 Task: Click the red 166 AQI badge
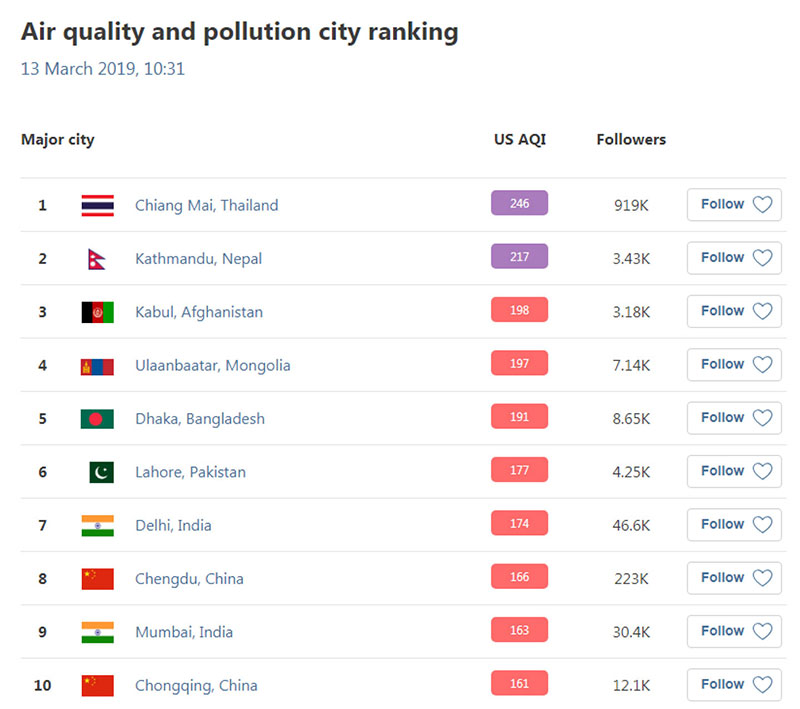[519, 577]
